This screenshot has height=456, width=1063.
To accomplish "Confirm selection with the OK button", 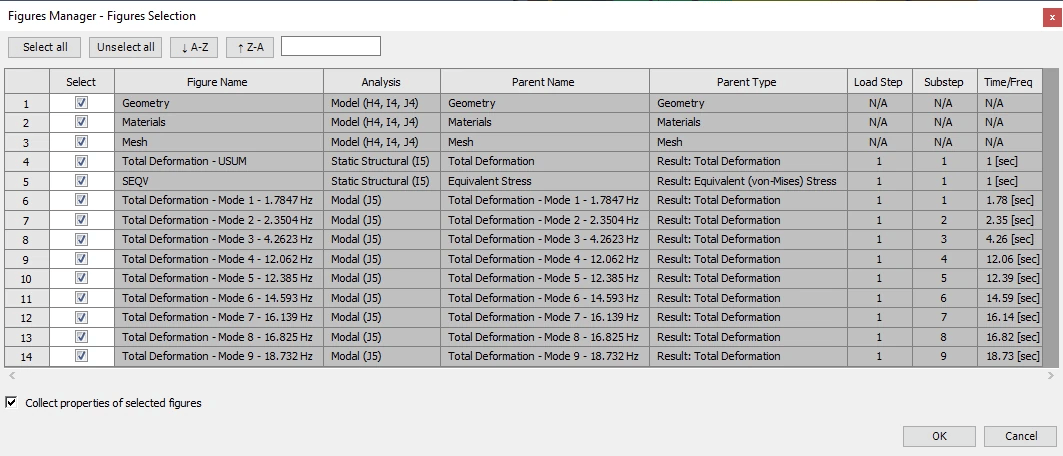I will click(x=939, y=436).
